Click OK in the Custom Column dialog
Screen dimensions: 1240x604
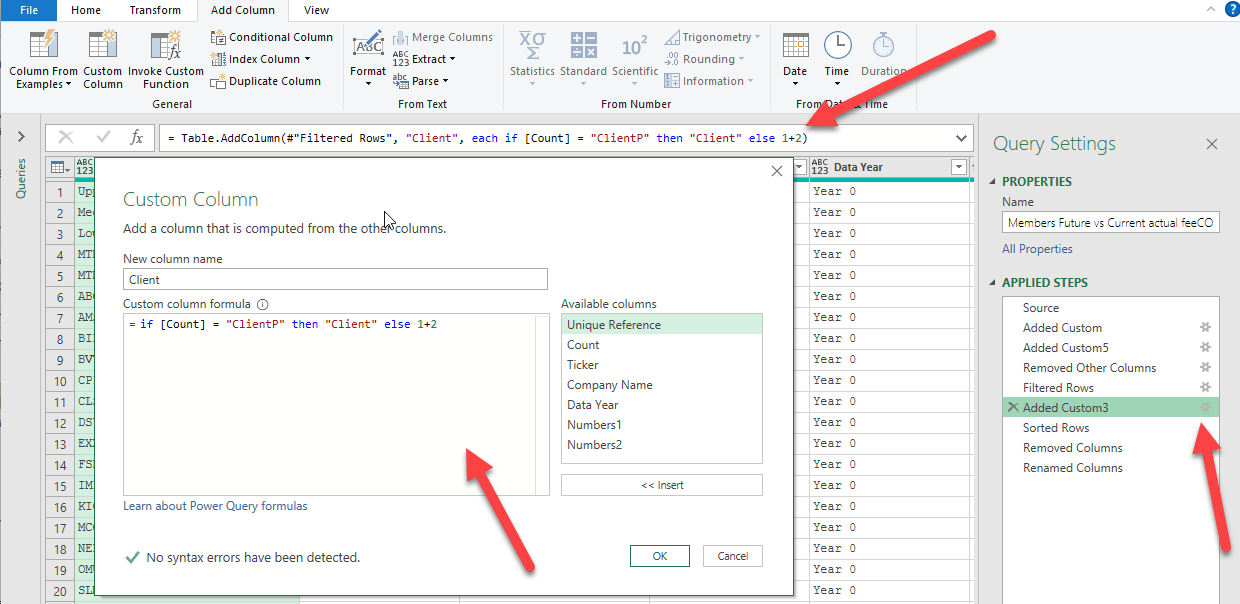click(x=659, y=555)
